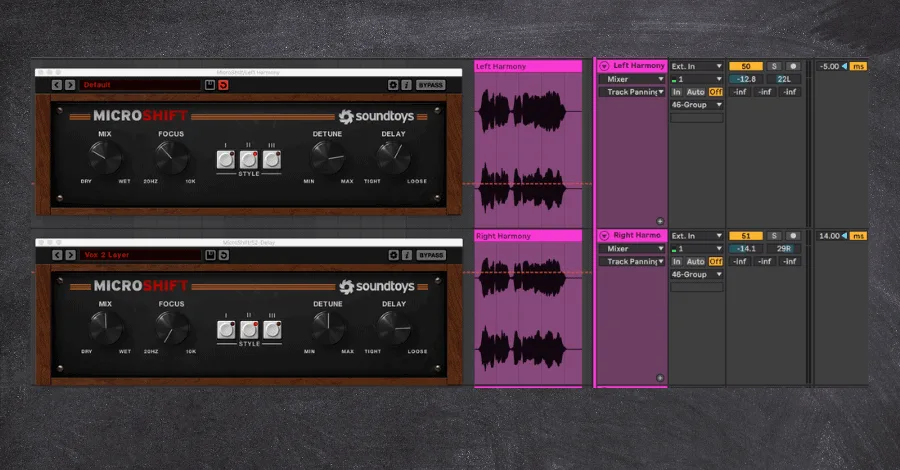Open info icon in Vox 2 Layer plugin
Screen dimensions: 900x470
coord(407,255)
